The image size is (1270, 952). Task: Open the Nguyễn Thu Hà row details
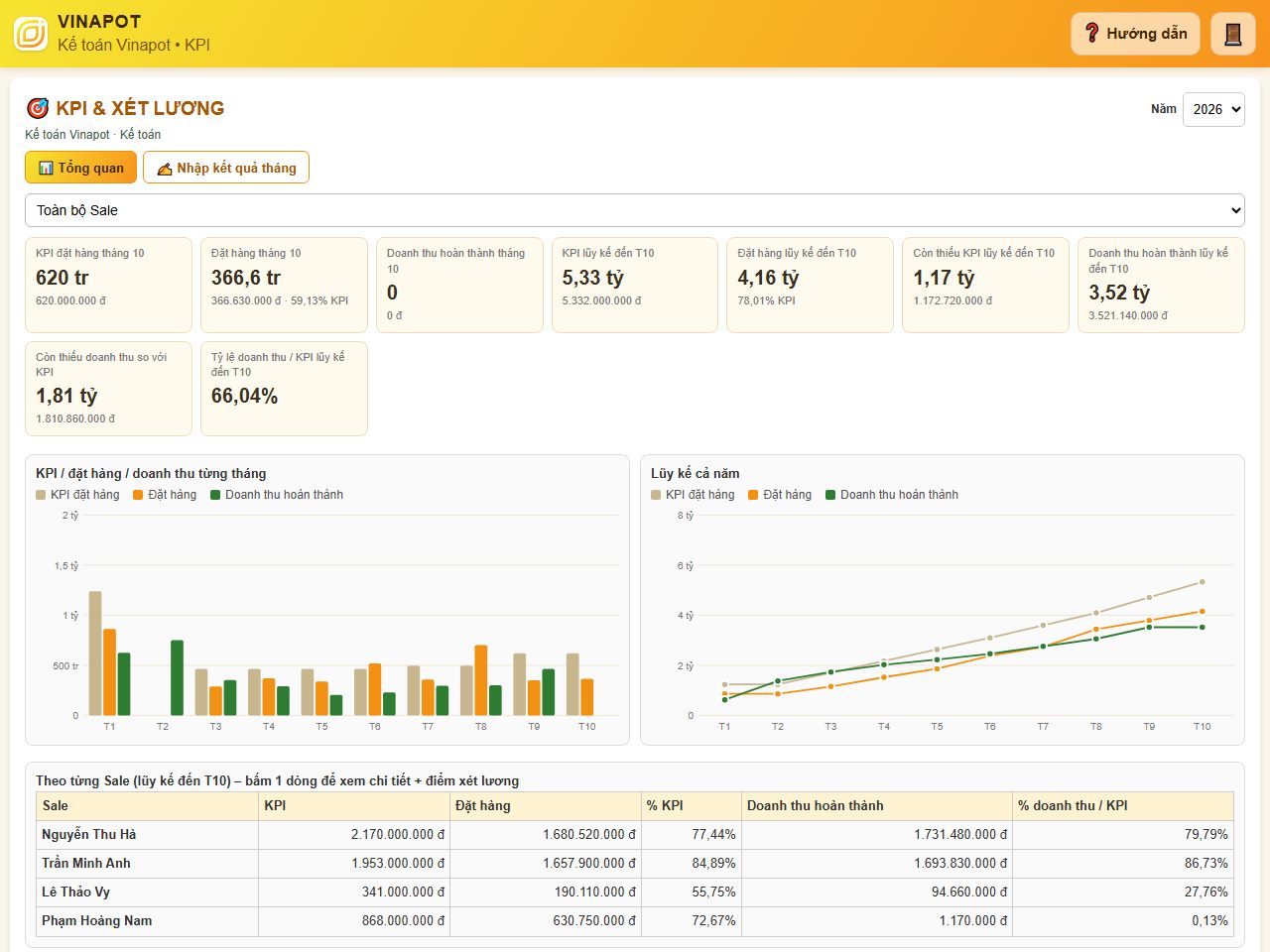click(635, 835)
